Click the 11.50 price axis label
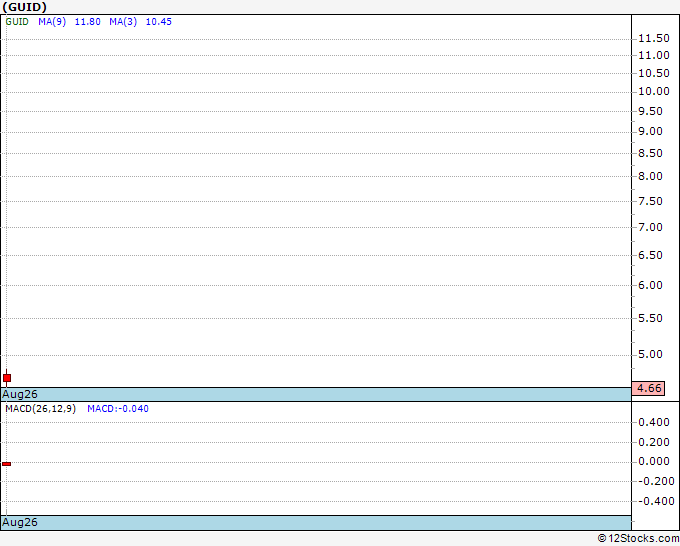The width and height of the screenshot is (680, 546). point(654,39)
